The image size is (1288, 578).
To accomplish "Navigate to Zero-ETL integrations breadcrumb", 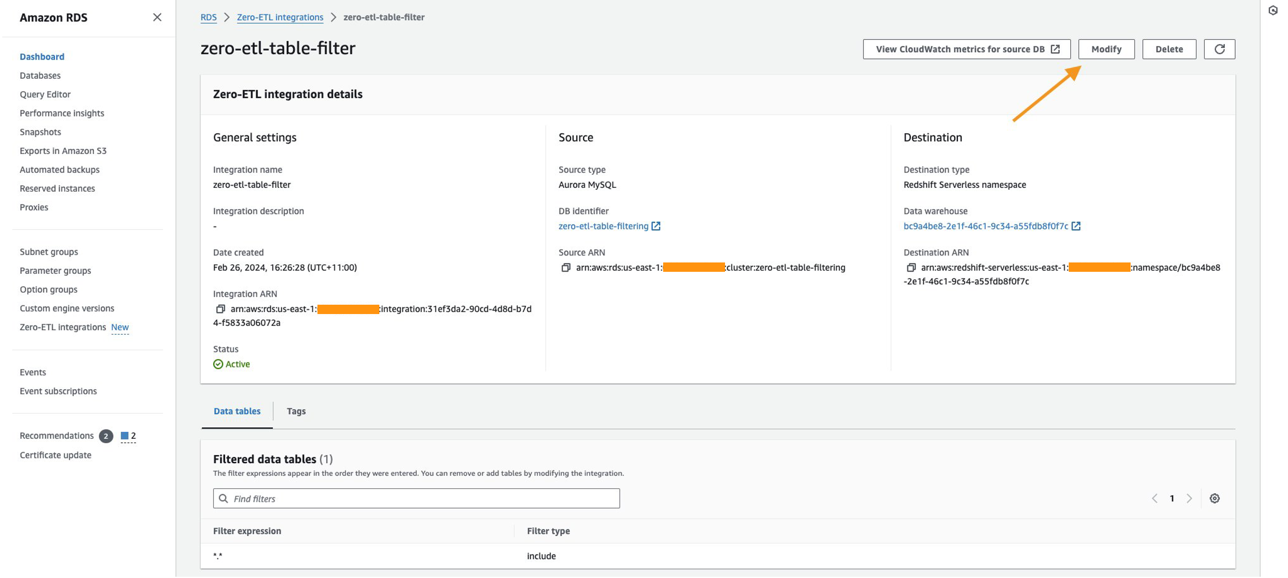I will 280,17.
